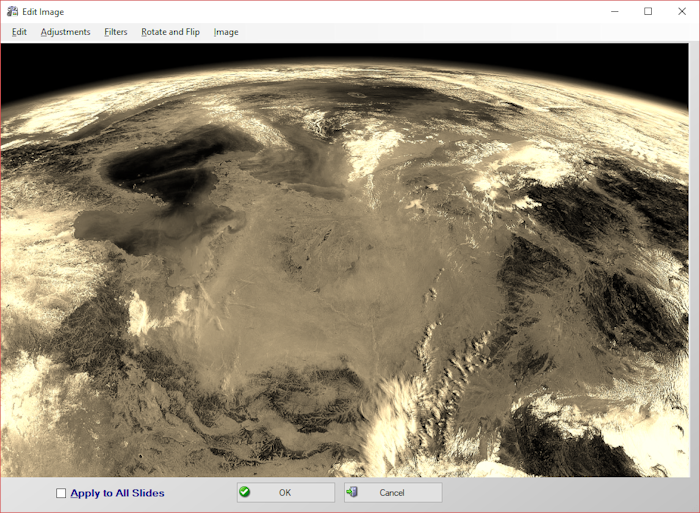Enable the Apply to All Slides checkbox
The image size is (700, 513).
pos(61,493)
